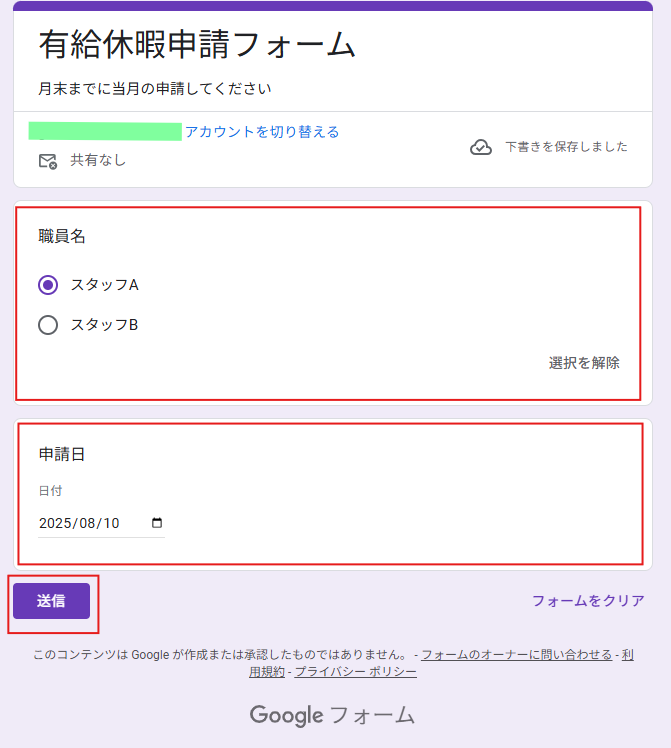Click the 共有なし label
The height and width of the screenshot is (748, 671).
(98, 160)
